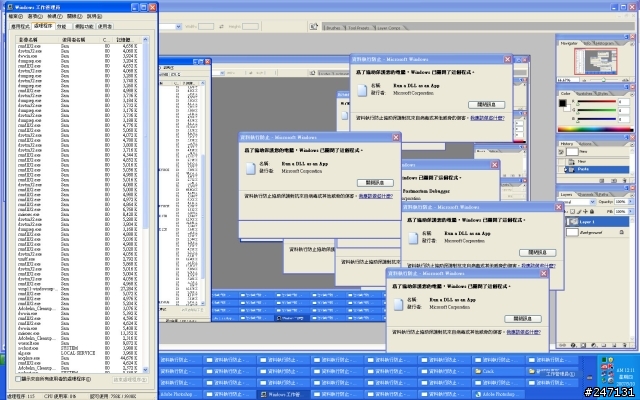Open the Actions tab beside History

point(585,144)
